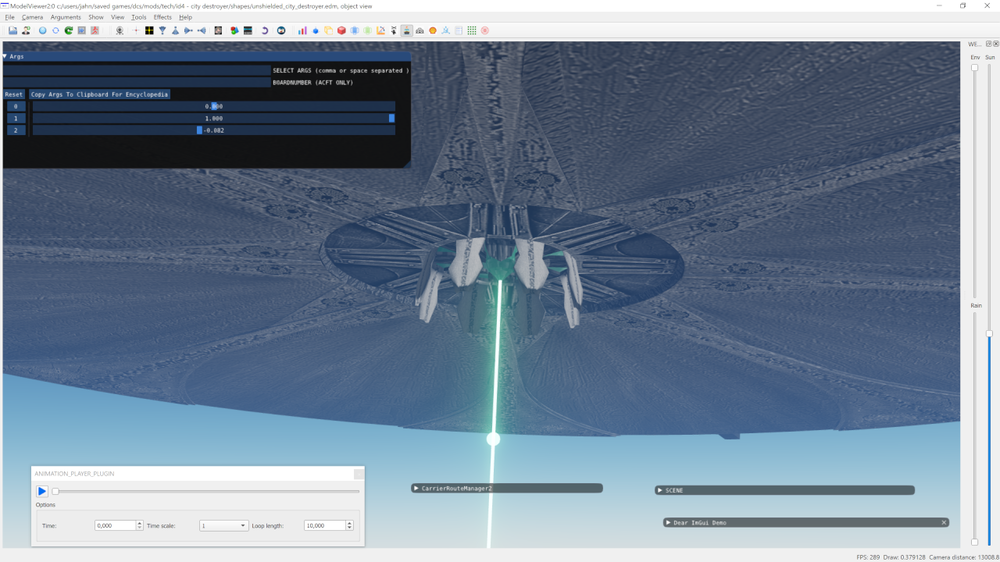Toggle the highlighted ship toolbar icon
Image resolution: width=1000 pixels, height=562 pixels.
(406, 31)
